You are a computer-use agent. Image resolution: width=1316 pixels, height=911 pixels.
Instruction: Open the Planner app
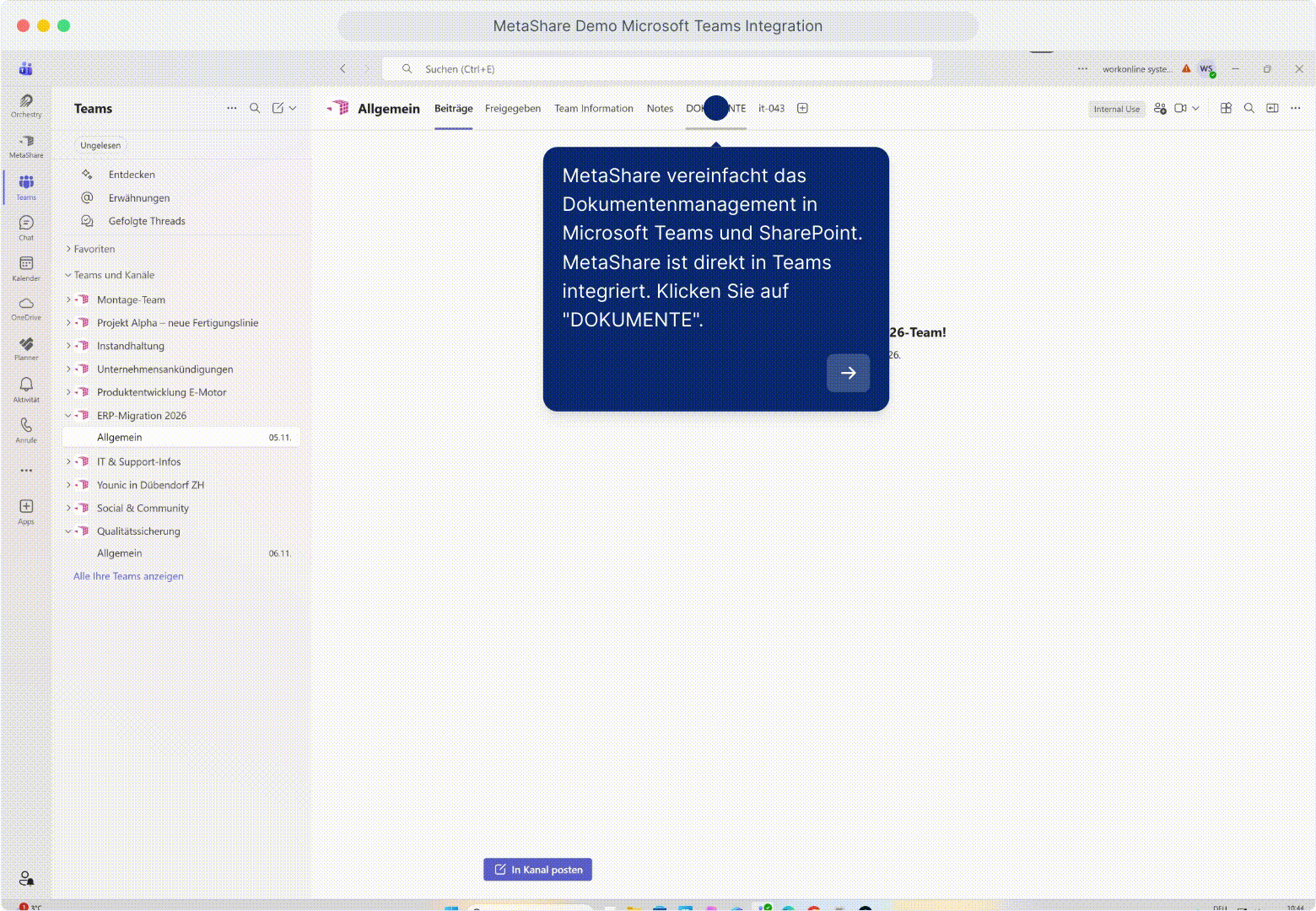(26, 348)
